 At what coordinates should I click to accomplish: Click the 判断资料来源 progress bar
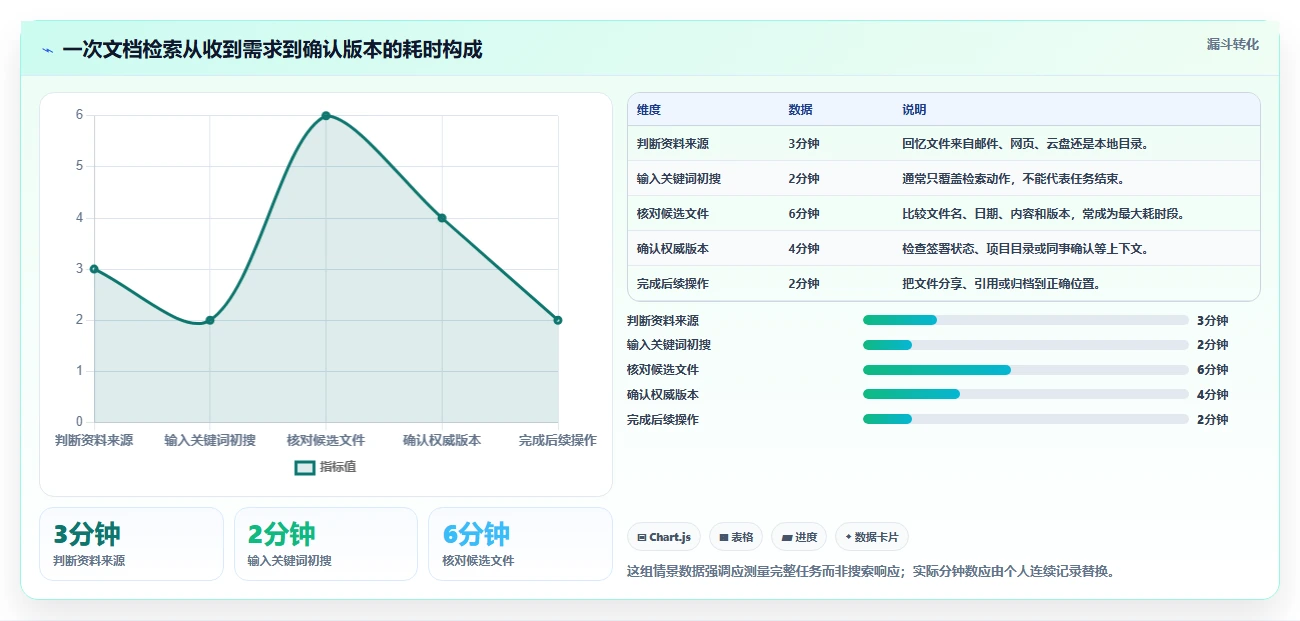pyautogui.click(x=1025, y=320)
